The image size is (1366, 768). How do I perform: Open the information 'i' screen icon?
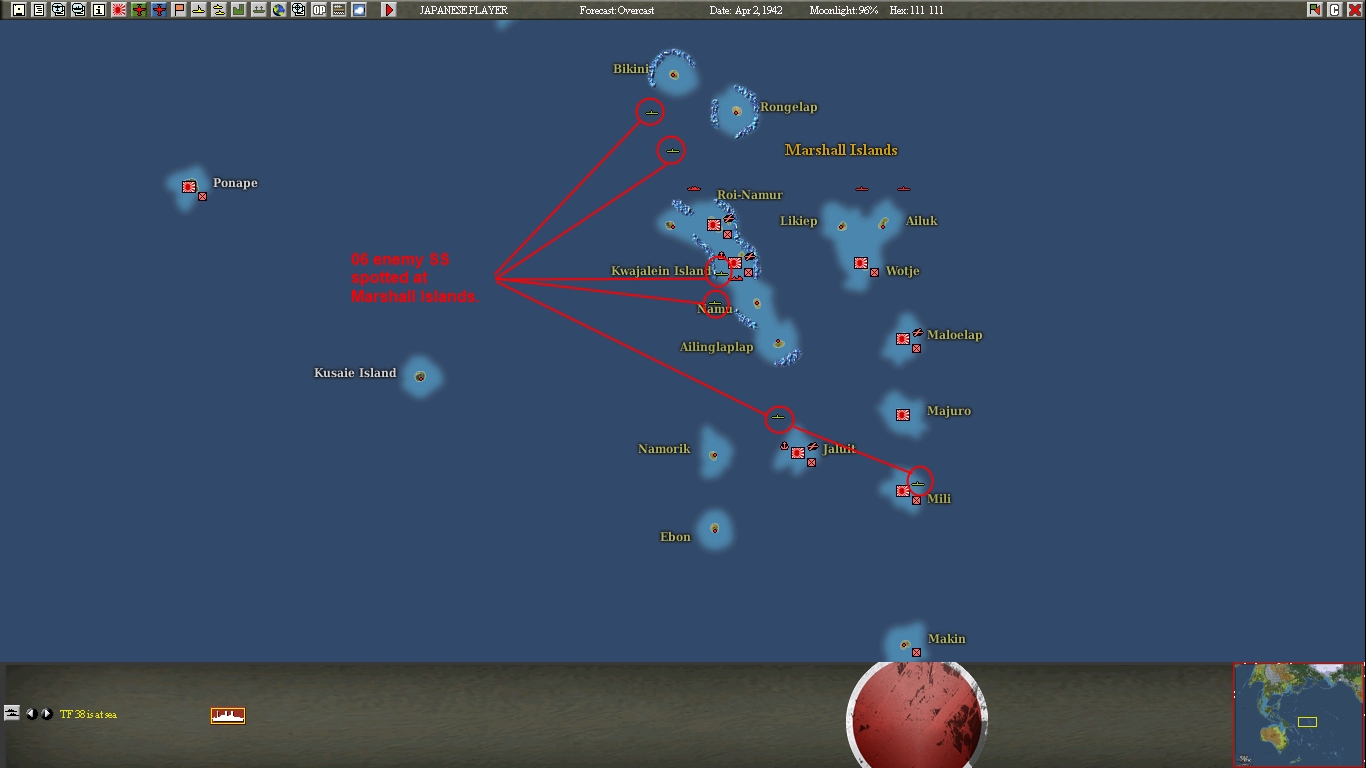pos(99,10)
